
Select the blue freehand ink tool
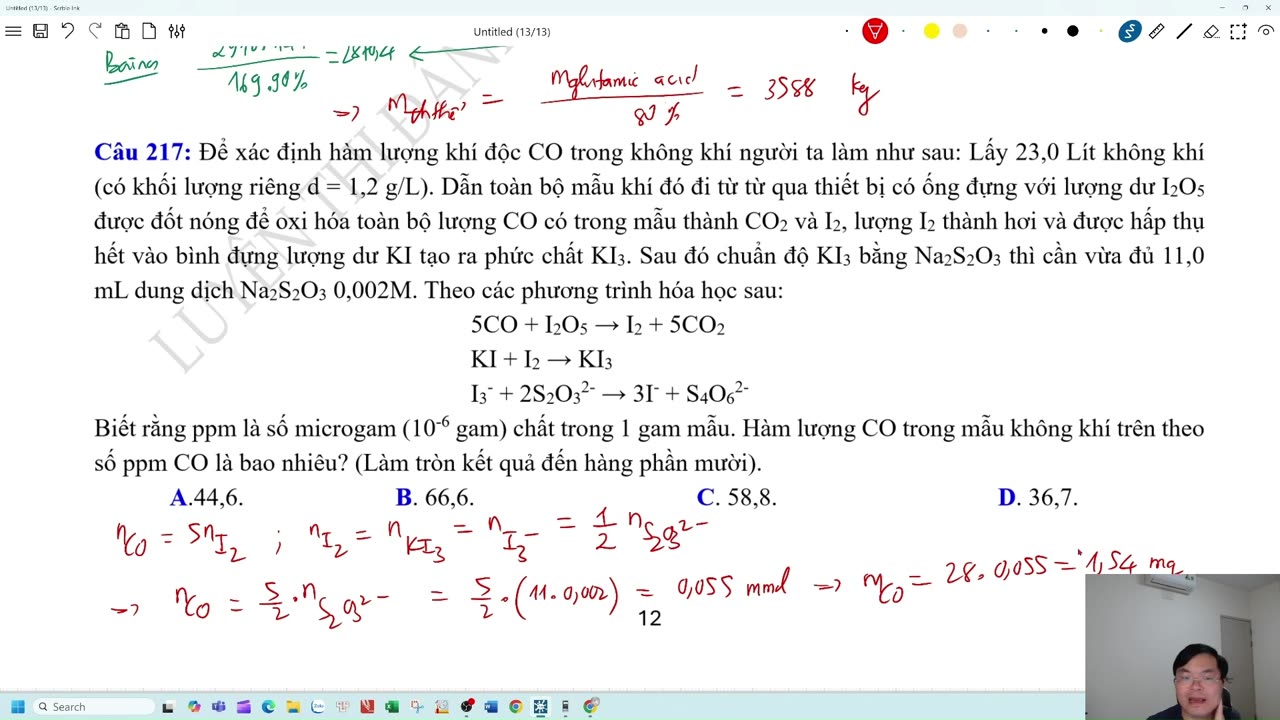[1129, 31]
